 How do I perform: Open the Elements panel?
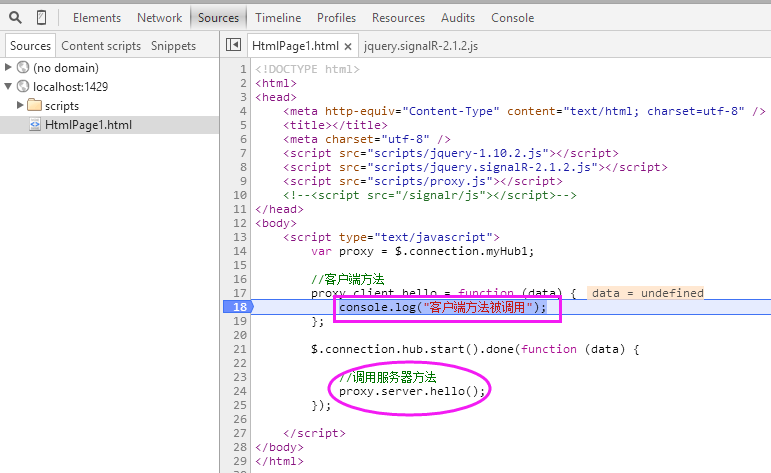[x=97, y=18]
